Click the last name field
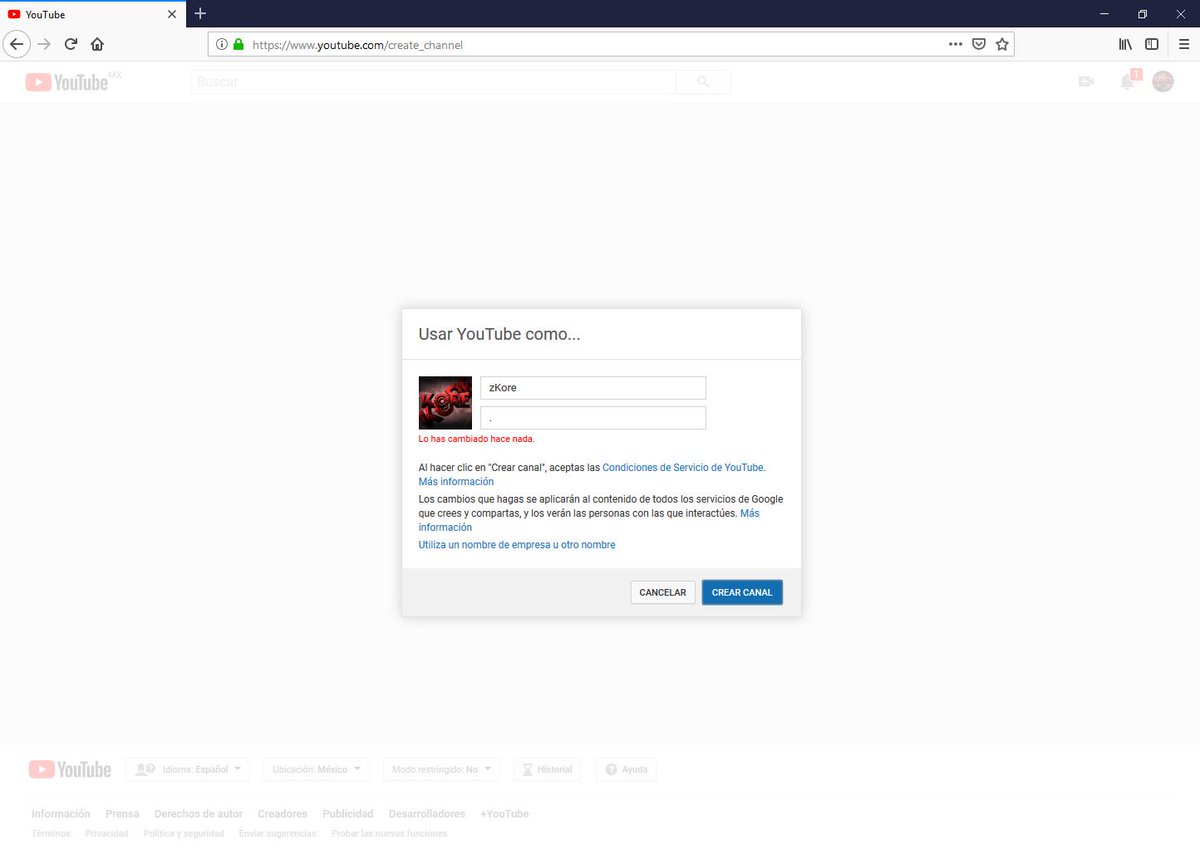The image size is (1200, 864). [x=593, y=418]
